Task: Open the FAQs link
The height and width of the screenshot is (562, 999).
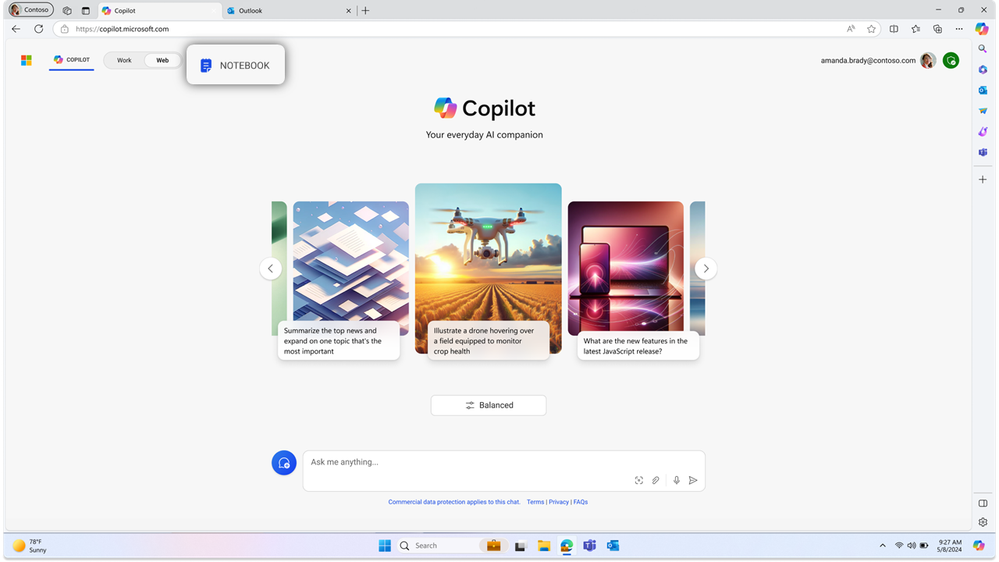Action: click(x=580, y=502)
